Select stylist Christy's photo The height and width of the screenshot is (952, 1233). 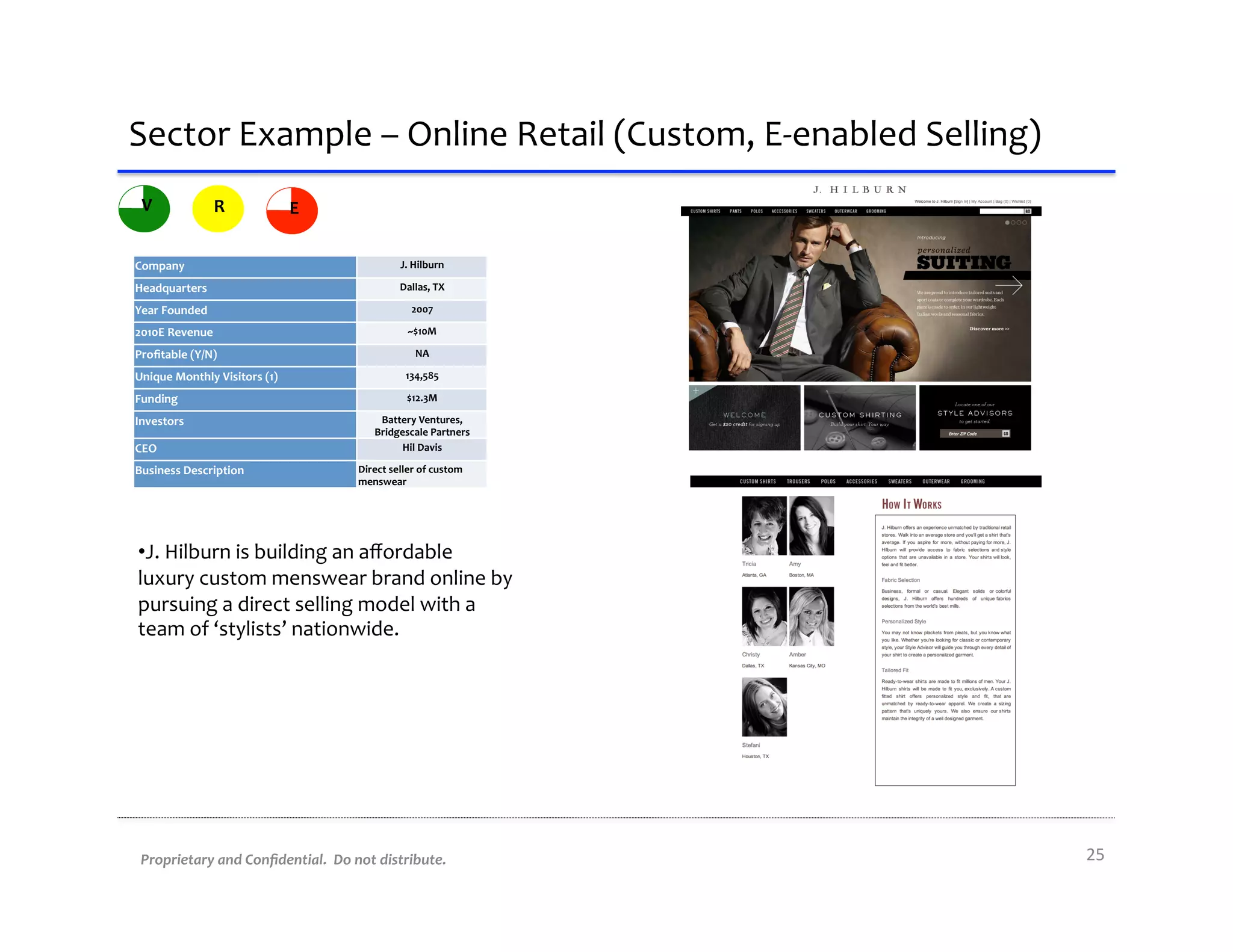coord(764,616)
